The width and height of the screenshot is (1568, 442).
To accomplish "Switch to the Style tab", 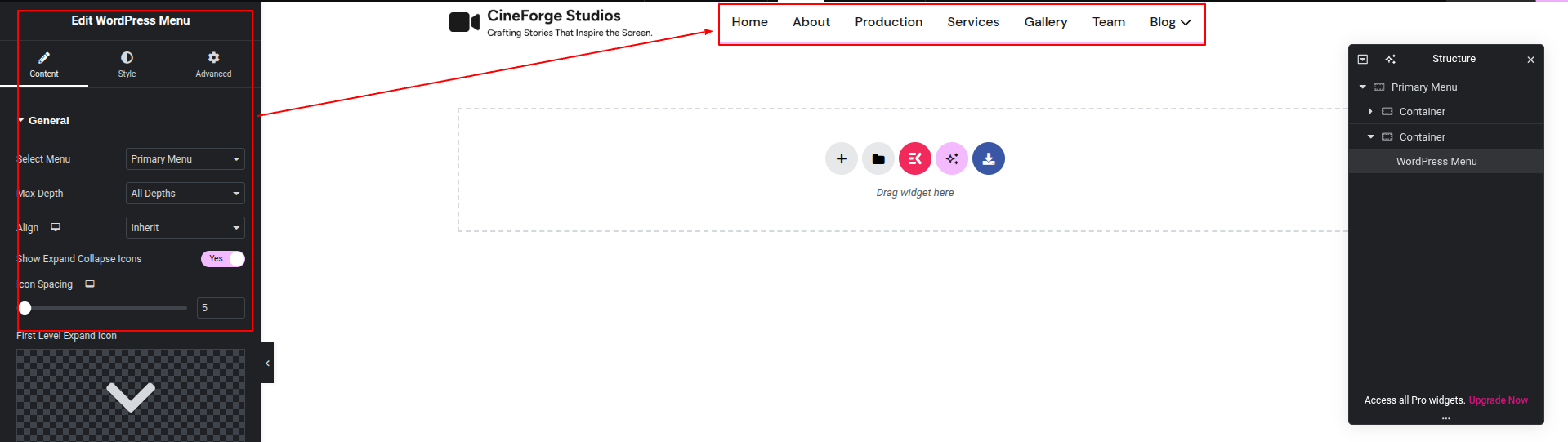I will click(127, 64).
